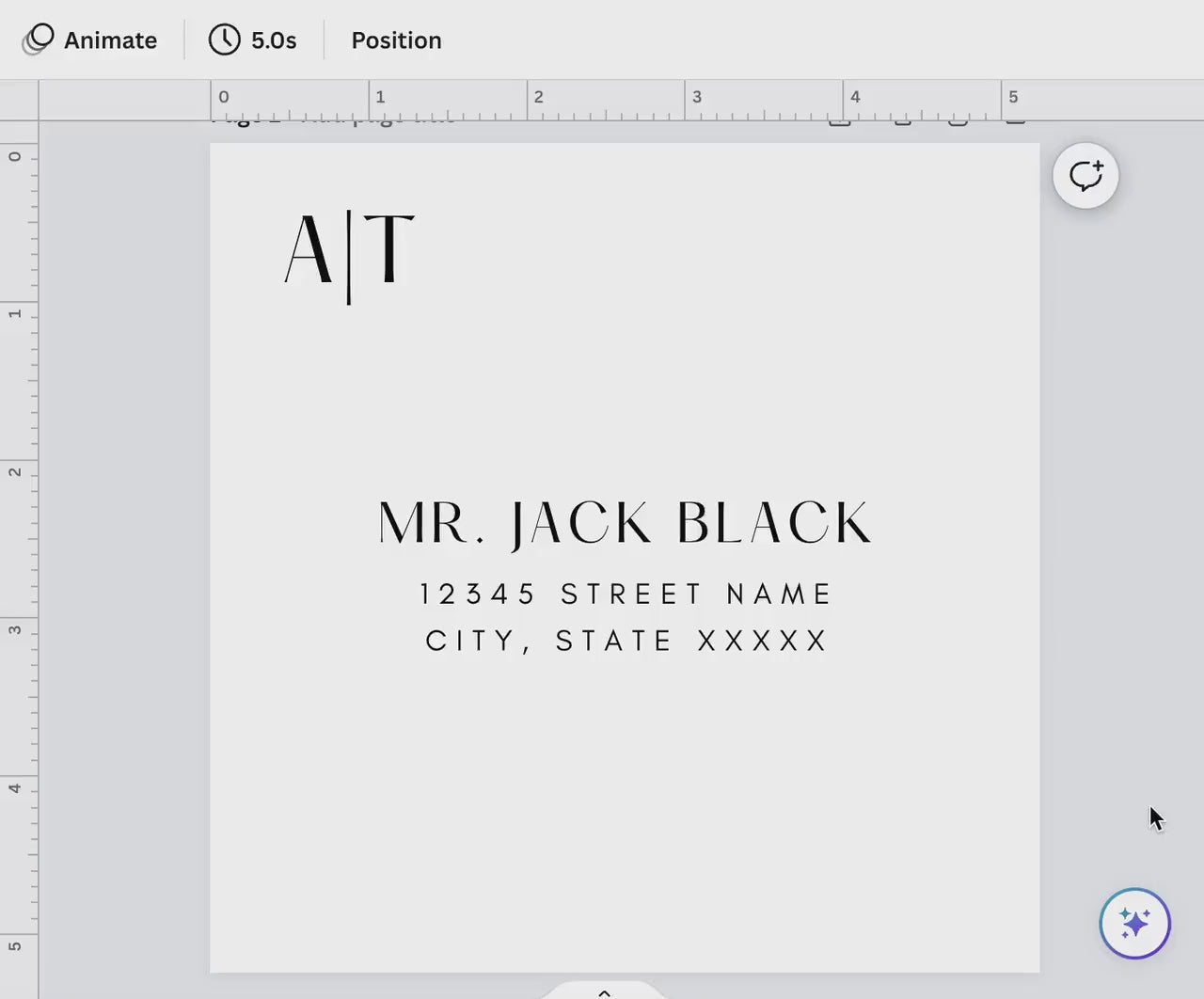
Task: Click the clock icon beside 5.0s
Action: pos(224,40)
